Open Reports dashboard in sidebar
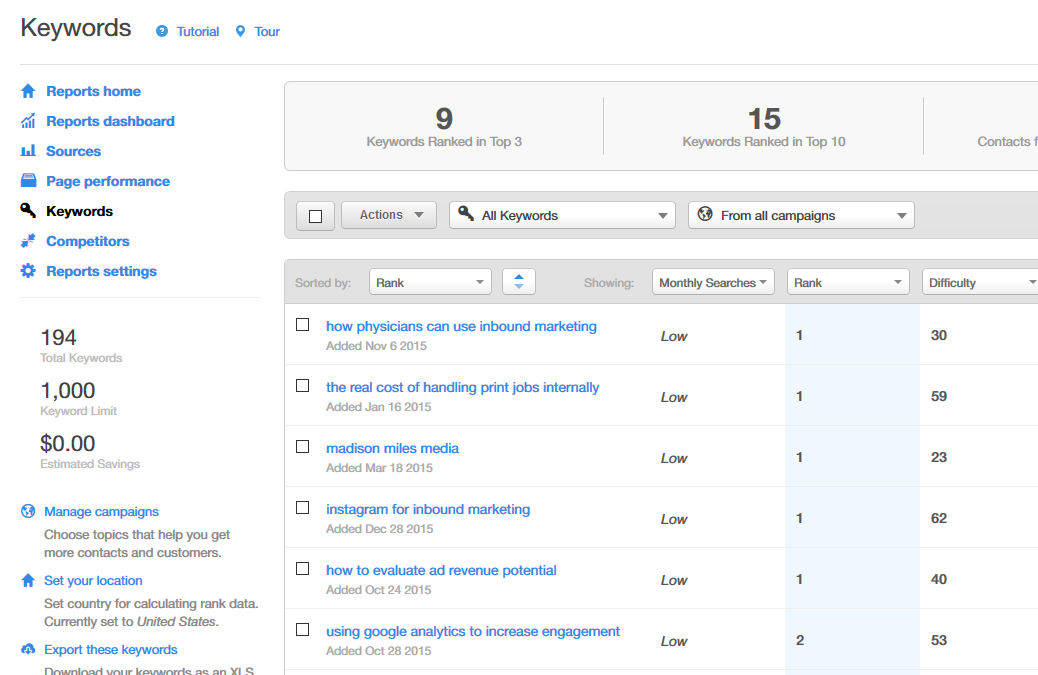1038x675 pixels. click(x=111, y=121)
